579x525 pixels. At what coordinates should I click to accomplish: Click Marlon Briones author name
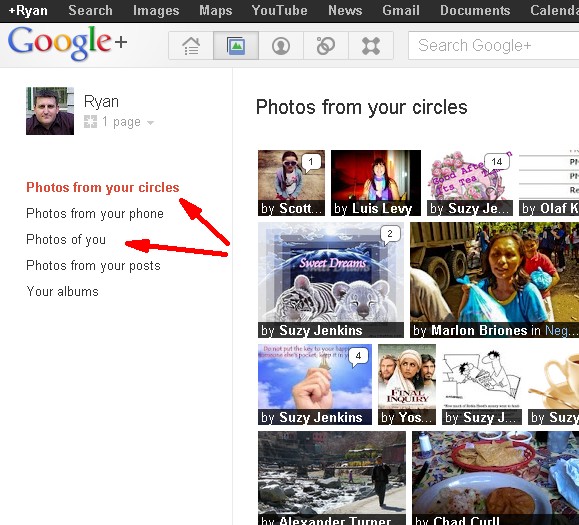point(479,330)
